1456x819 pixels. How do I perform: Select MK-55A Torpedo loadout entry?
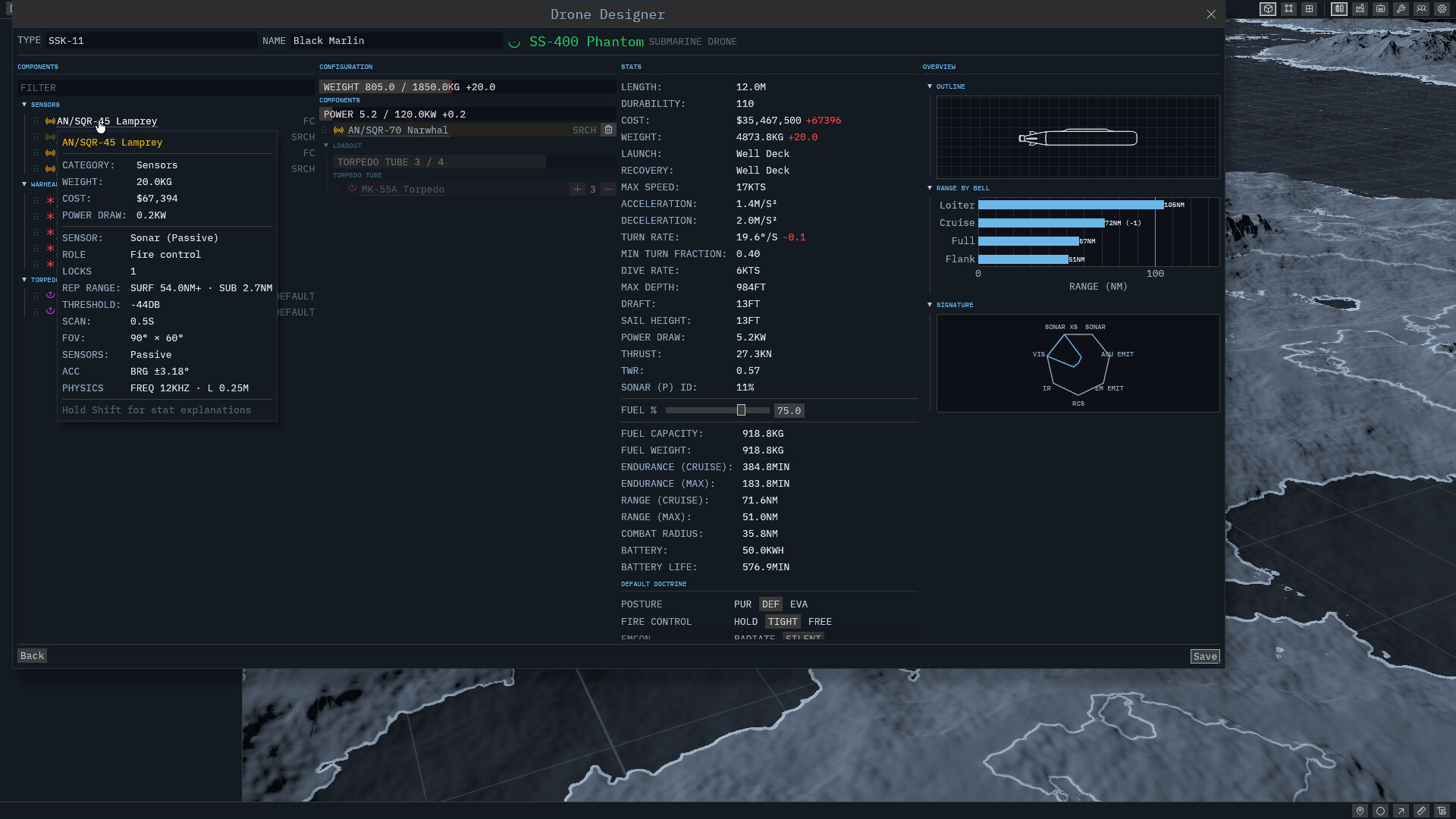pos(403,190)
